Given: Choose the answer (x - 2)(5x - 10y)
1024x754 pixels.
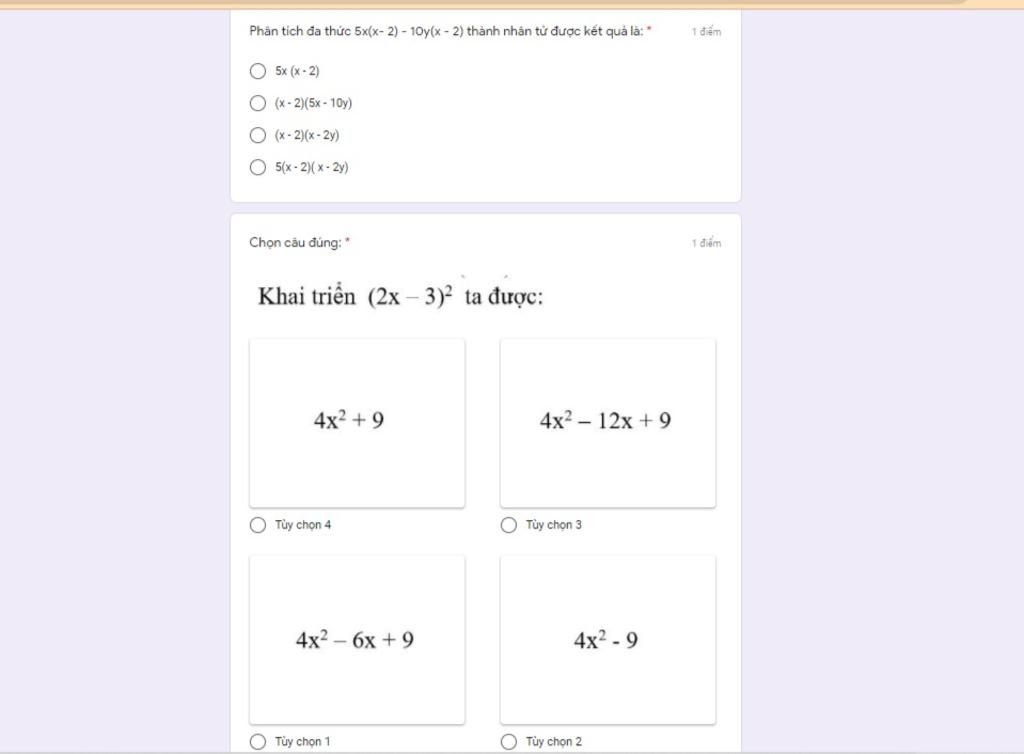Looking at the screenshot, I should click(258, 103).
